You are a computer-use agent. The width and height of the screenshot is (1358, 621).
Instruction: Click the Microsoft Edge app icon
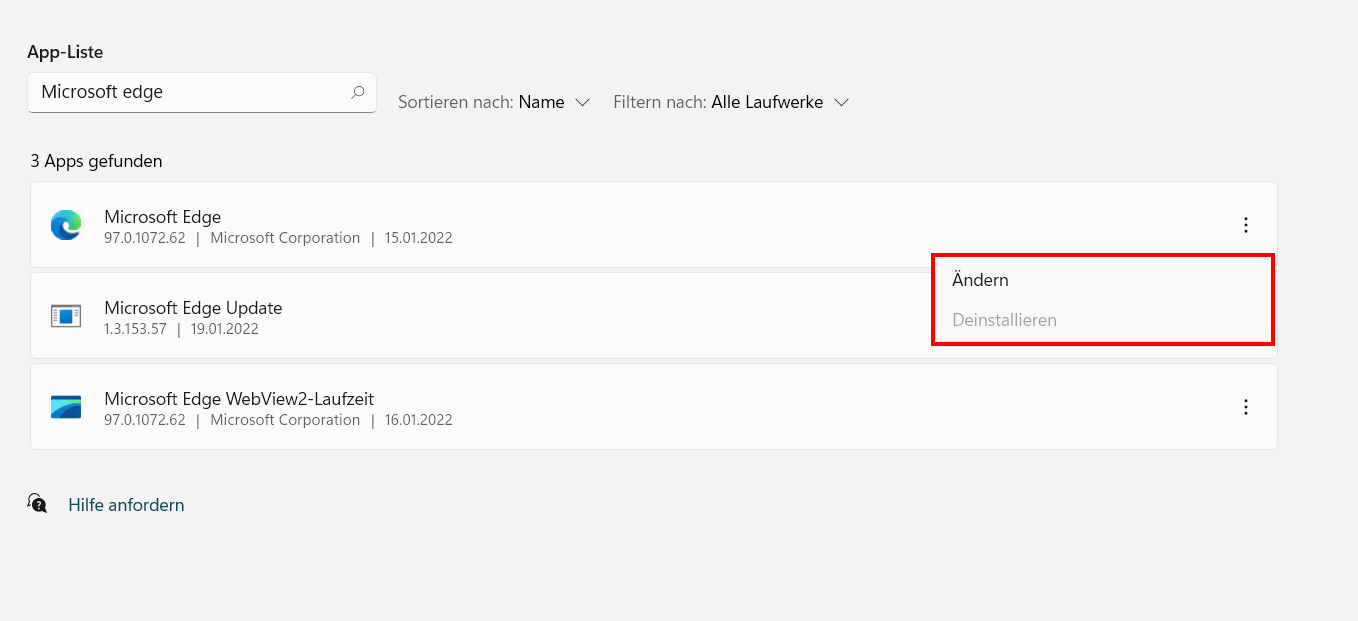click(66, 225)
